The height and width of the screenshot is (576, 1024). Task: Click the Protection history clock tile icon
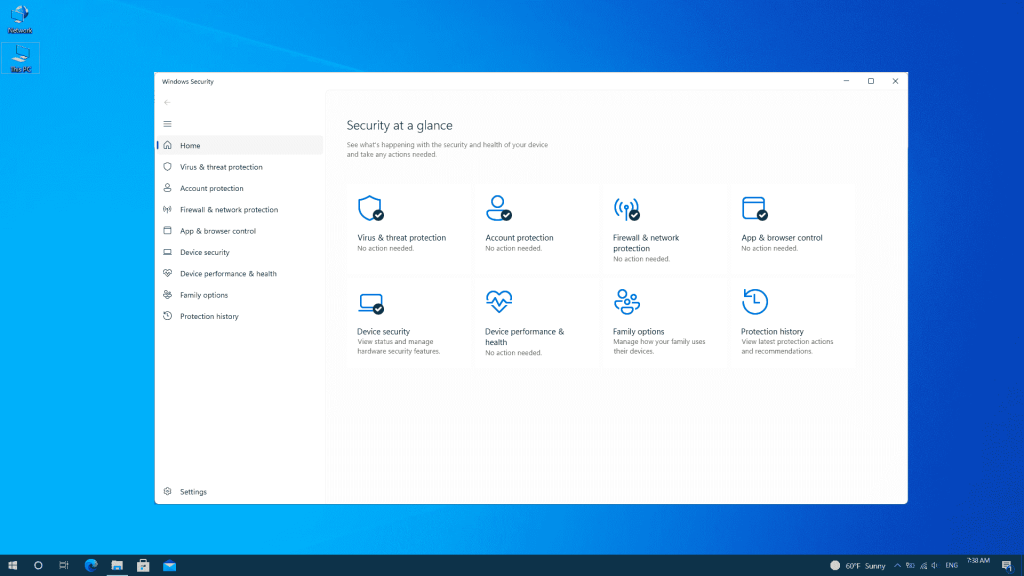tap(754, 302)
